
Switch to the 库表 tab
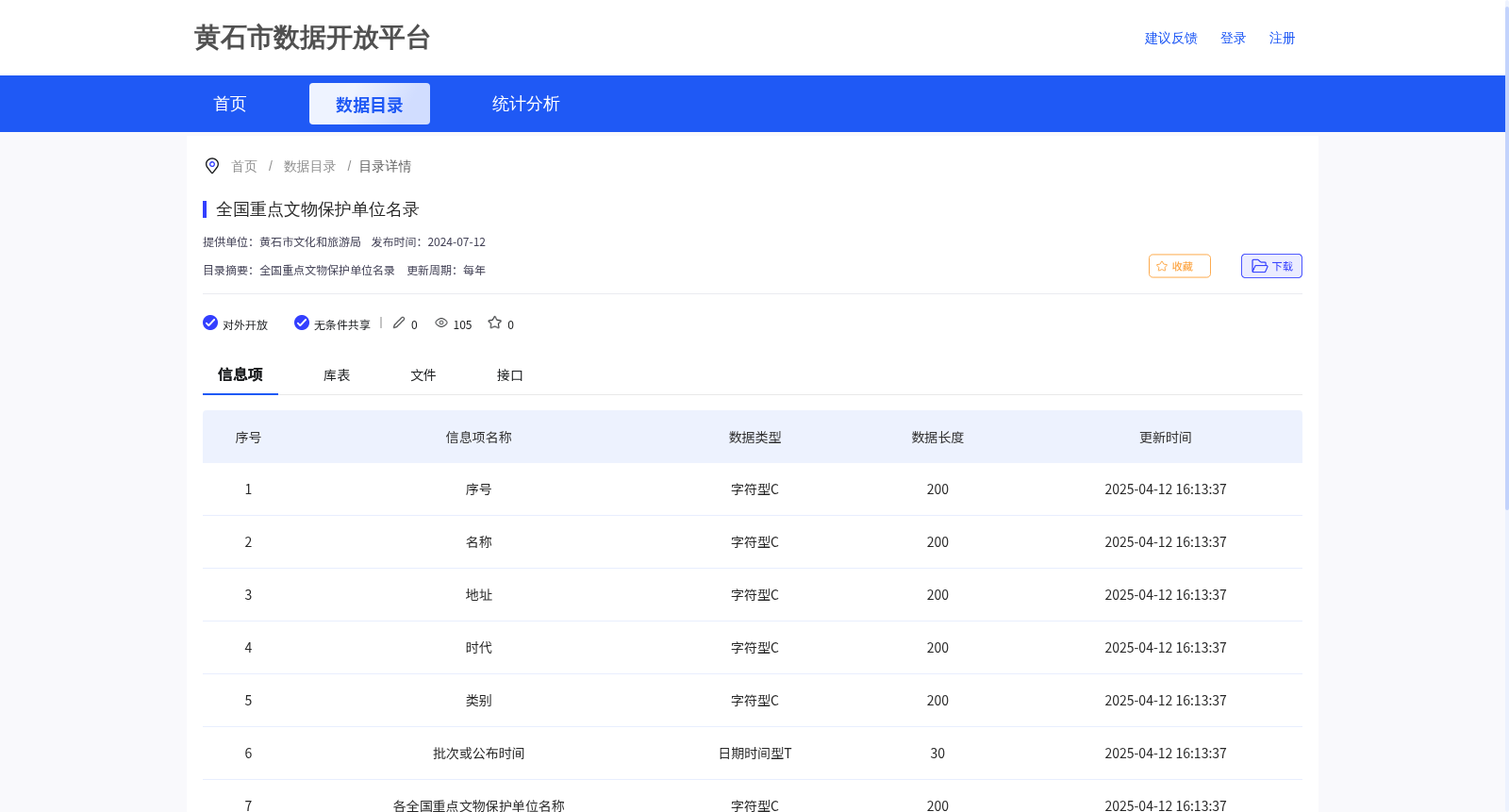point(337,375)
